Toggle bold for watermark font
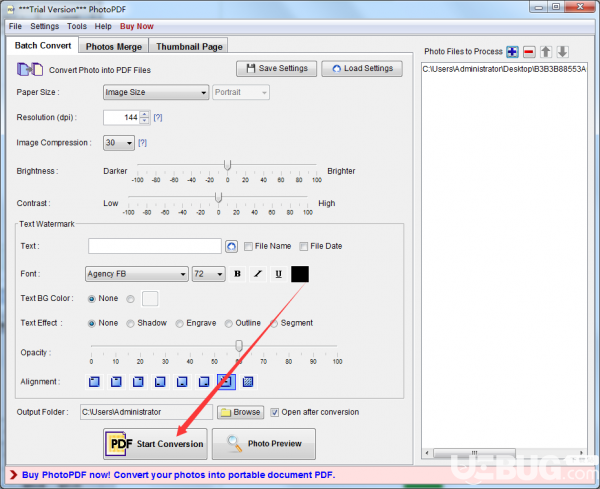 (237, 274)
